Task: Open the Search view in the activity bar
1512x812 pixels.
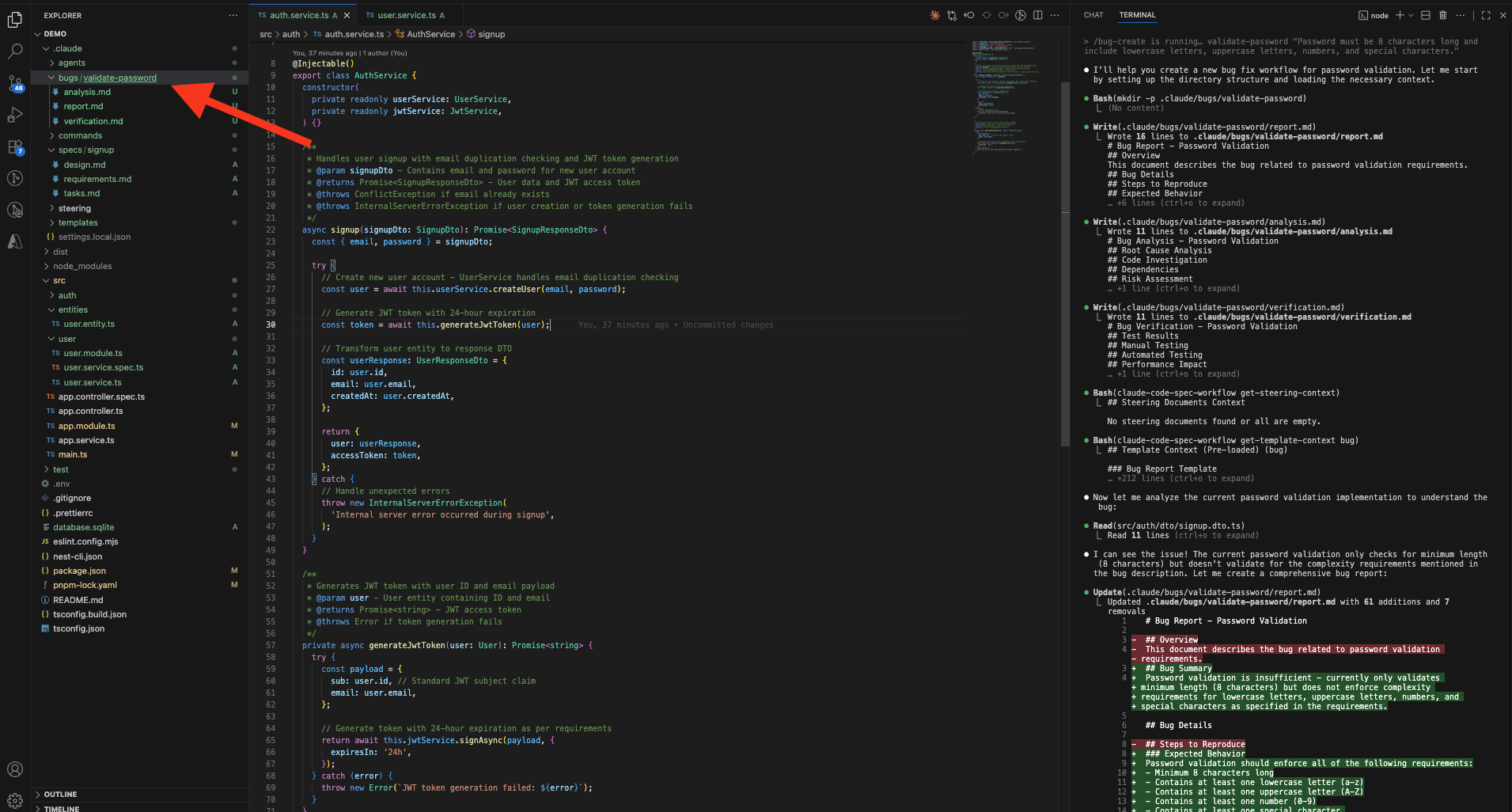Action: [x=15, y=51]
